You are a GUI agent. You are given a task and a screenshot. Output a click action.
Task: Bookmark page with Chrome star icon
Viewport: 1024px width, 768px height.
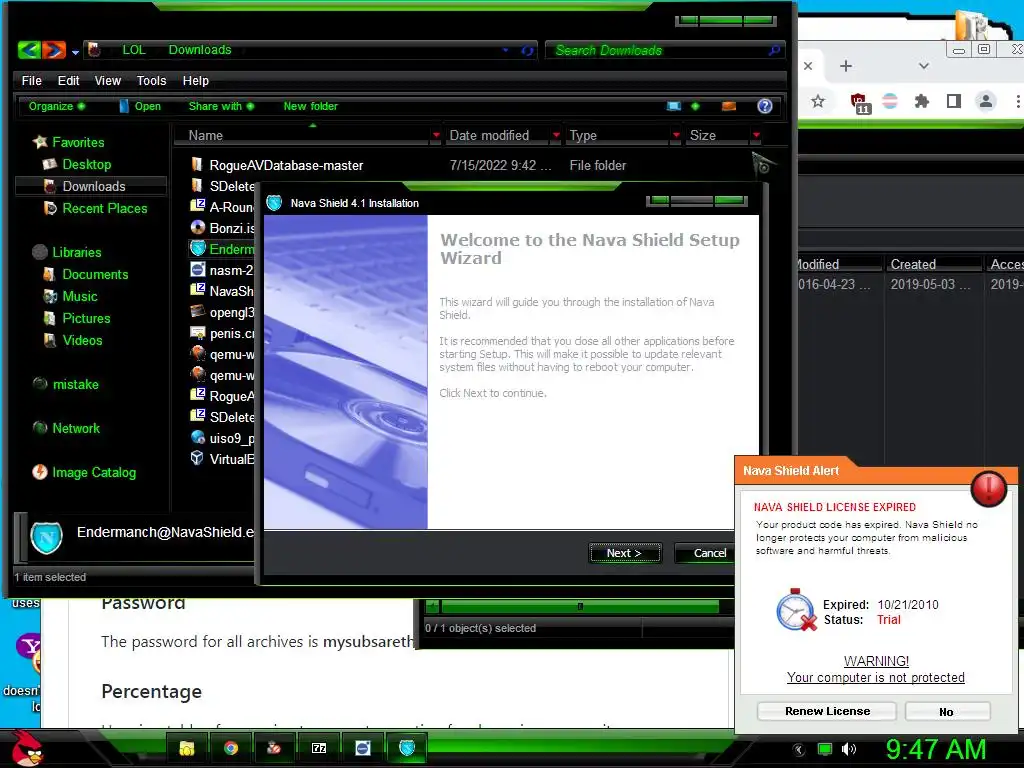point(818,101)
